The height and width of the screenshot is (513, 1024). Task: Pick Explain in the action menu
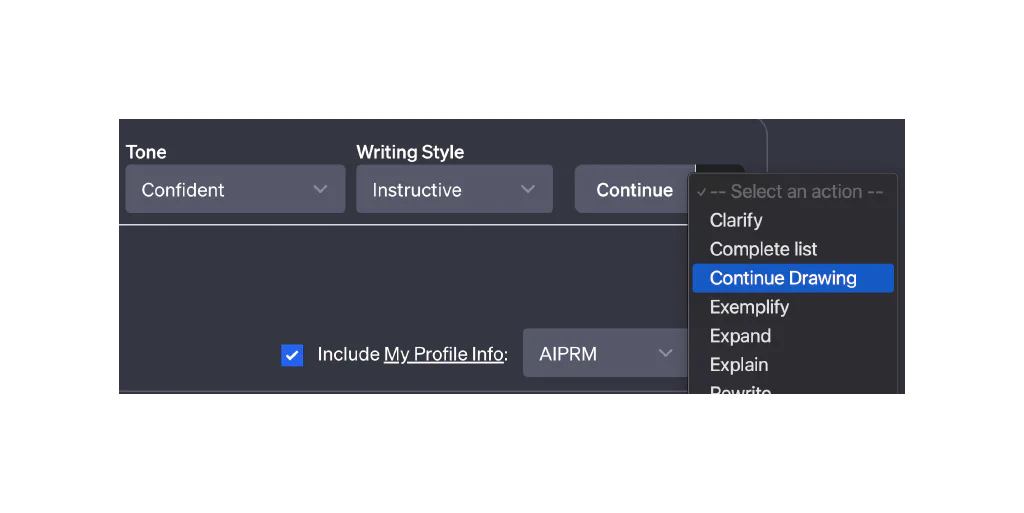coord(739,365)
